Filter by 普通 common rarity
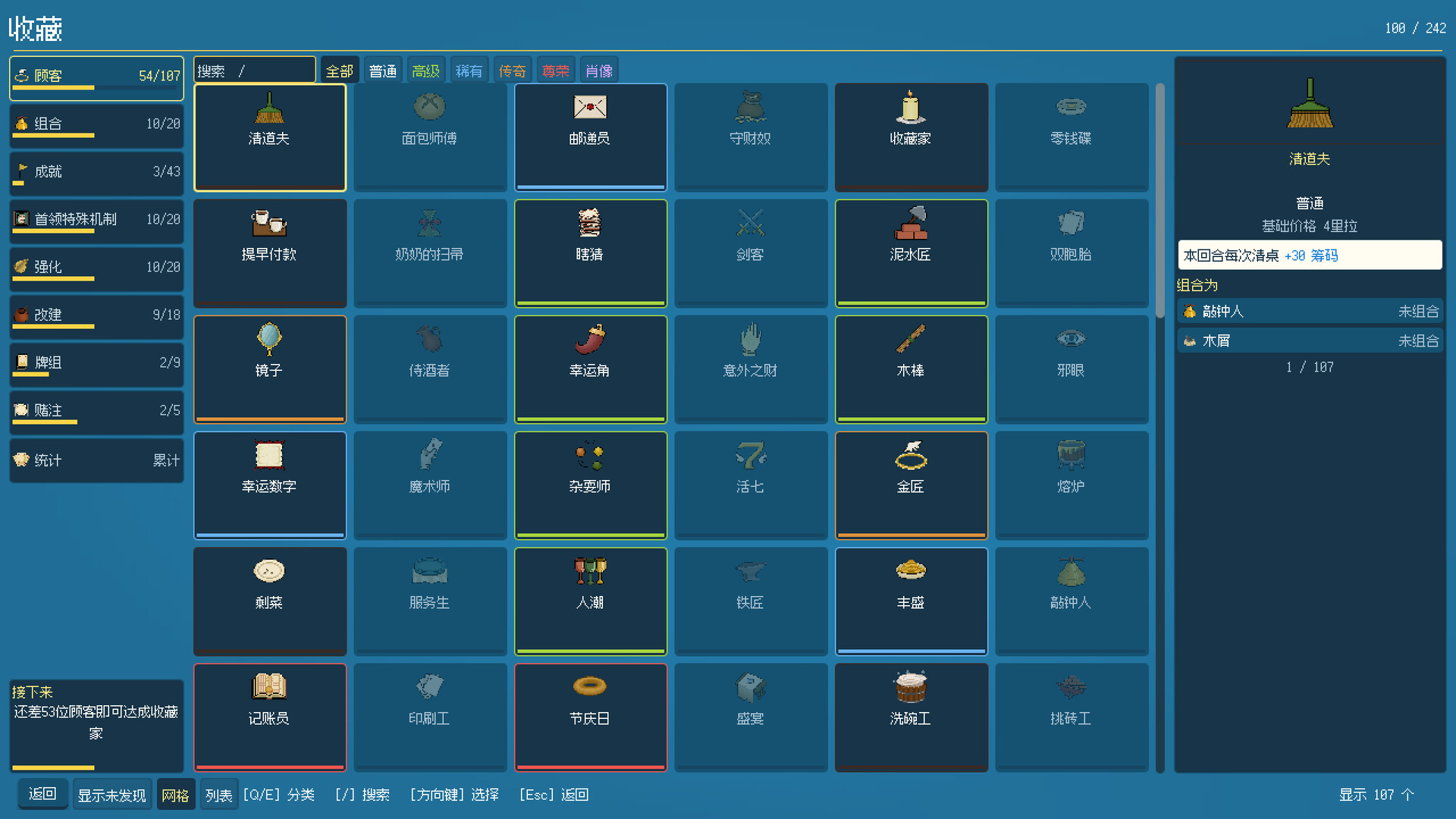The image size is (1456, 819). 383,71
